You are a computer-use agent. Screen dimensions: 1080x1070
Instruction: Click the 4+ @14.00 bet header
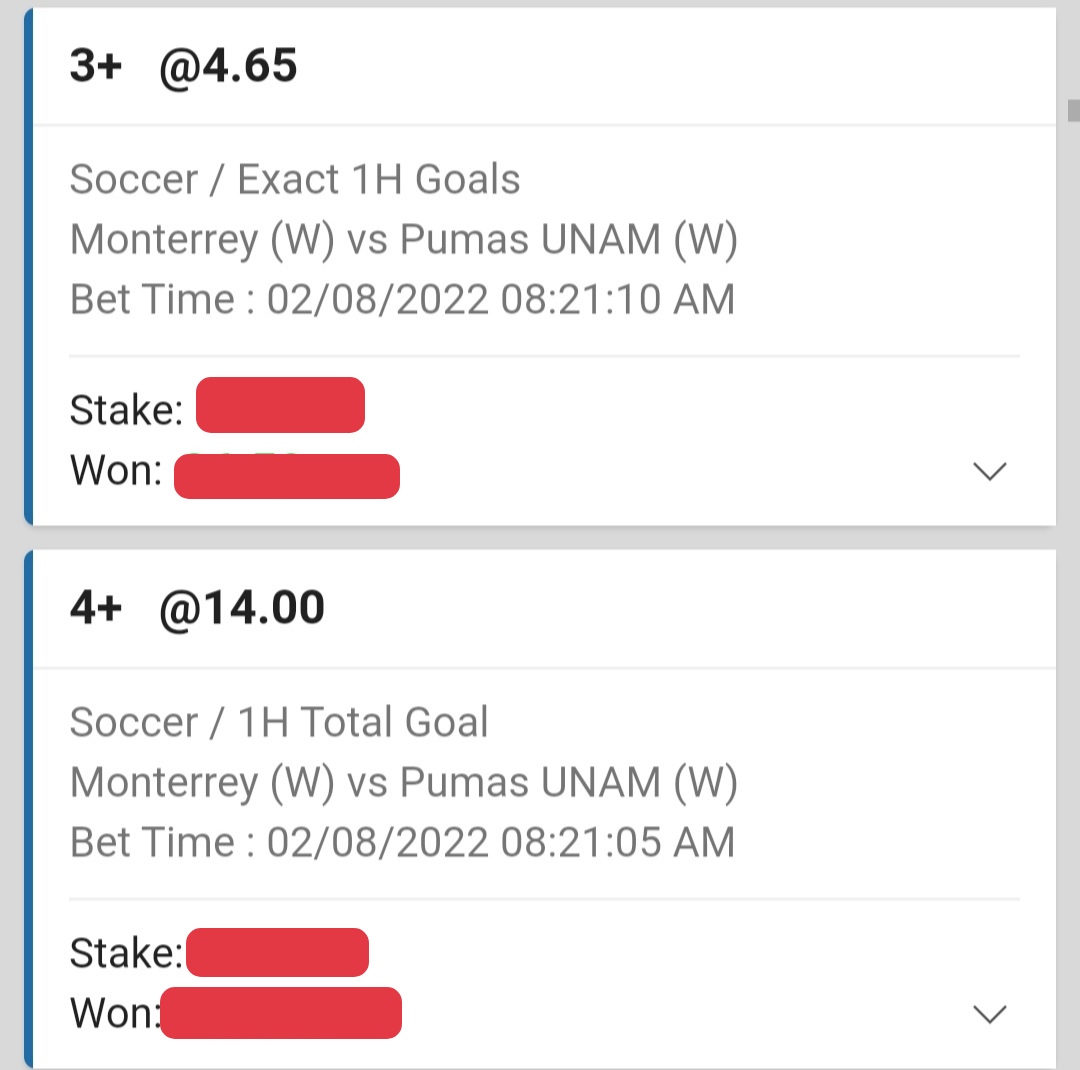click(197, 608)
